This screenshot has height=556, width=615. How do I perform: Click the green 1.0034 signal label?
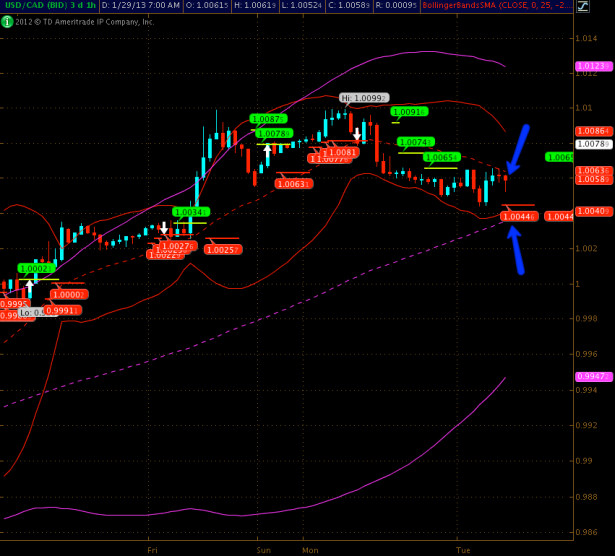[x=192, y=212]
